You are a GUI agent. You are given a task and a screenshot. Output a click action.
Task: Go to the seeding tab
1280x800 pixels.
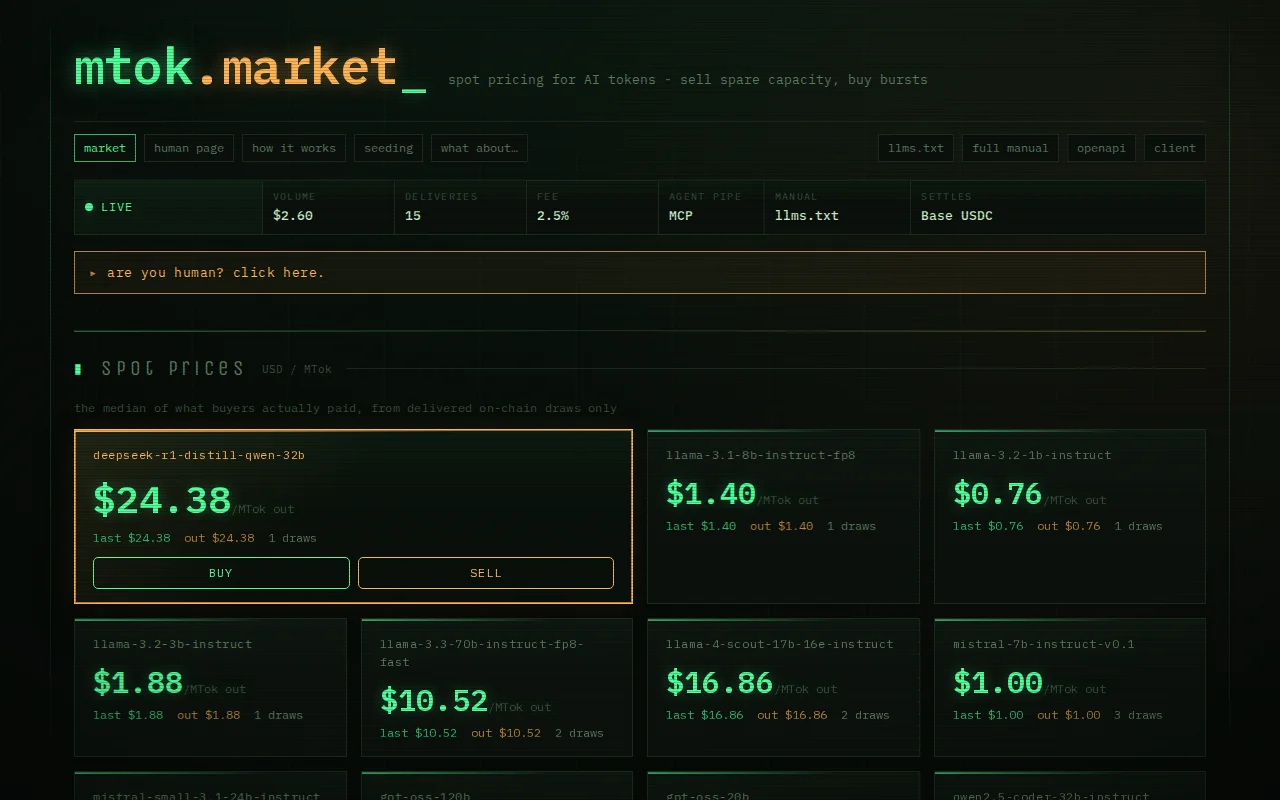(388, 148)
